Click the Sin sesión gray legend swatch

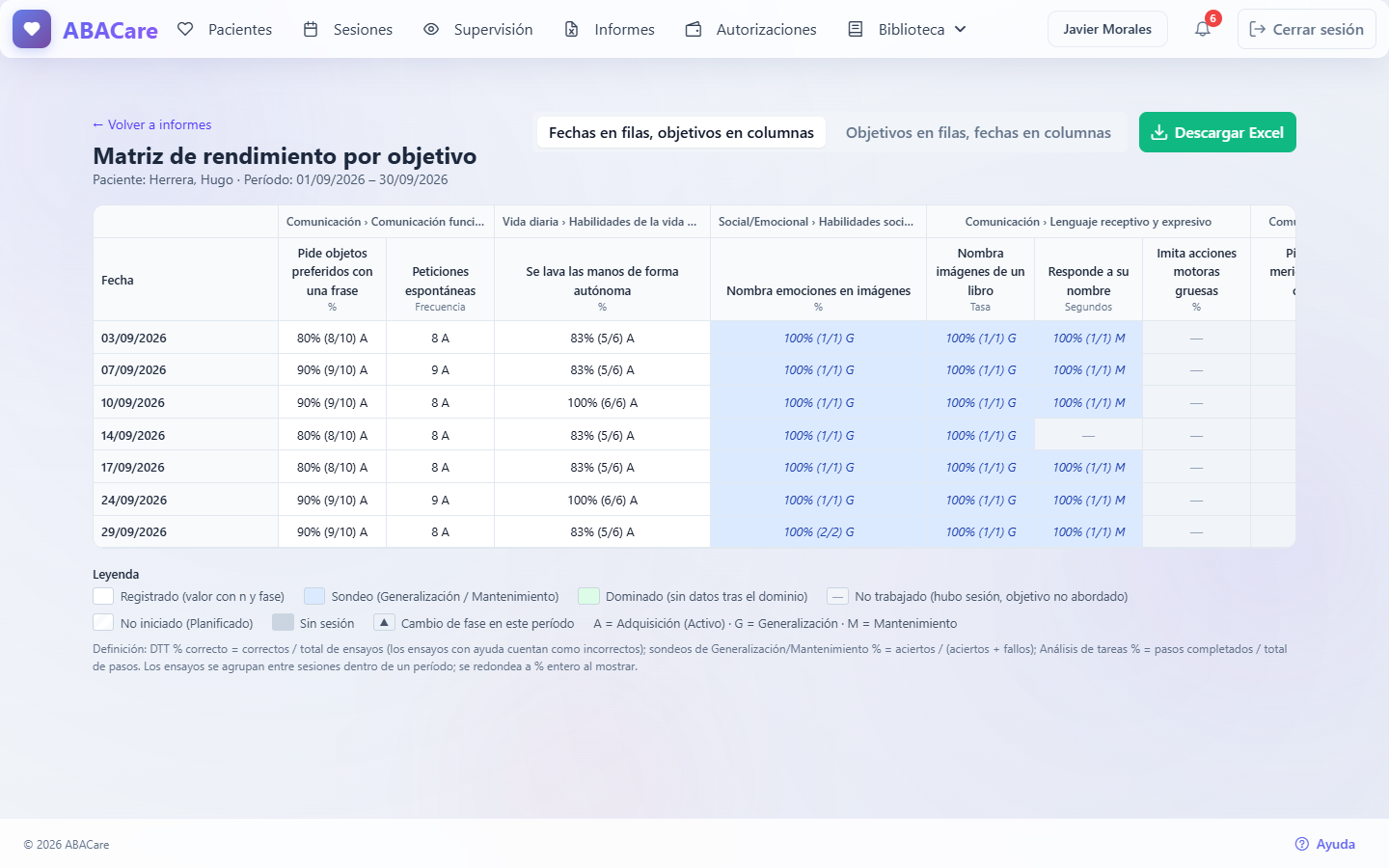coord(283,623)
